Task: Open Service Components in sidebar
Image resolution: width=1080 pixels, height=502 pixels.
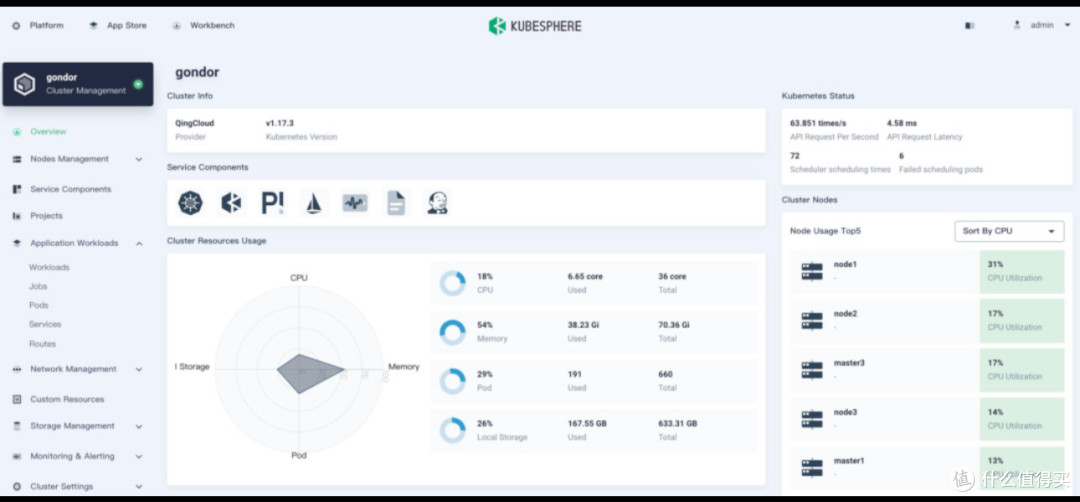Action: pyautogui.click(x=70, y=189)
